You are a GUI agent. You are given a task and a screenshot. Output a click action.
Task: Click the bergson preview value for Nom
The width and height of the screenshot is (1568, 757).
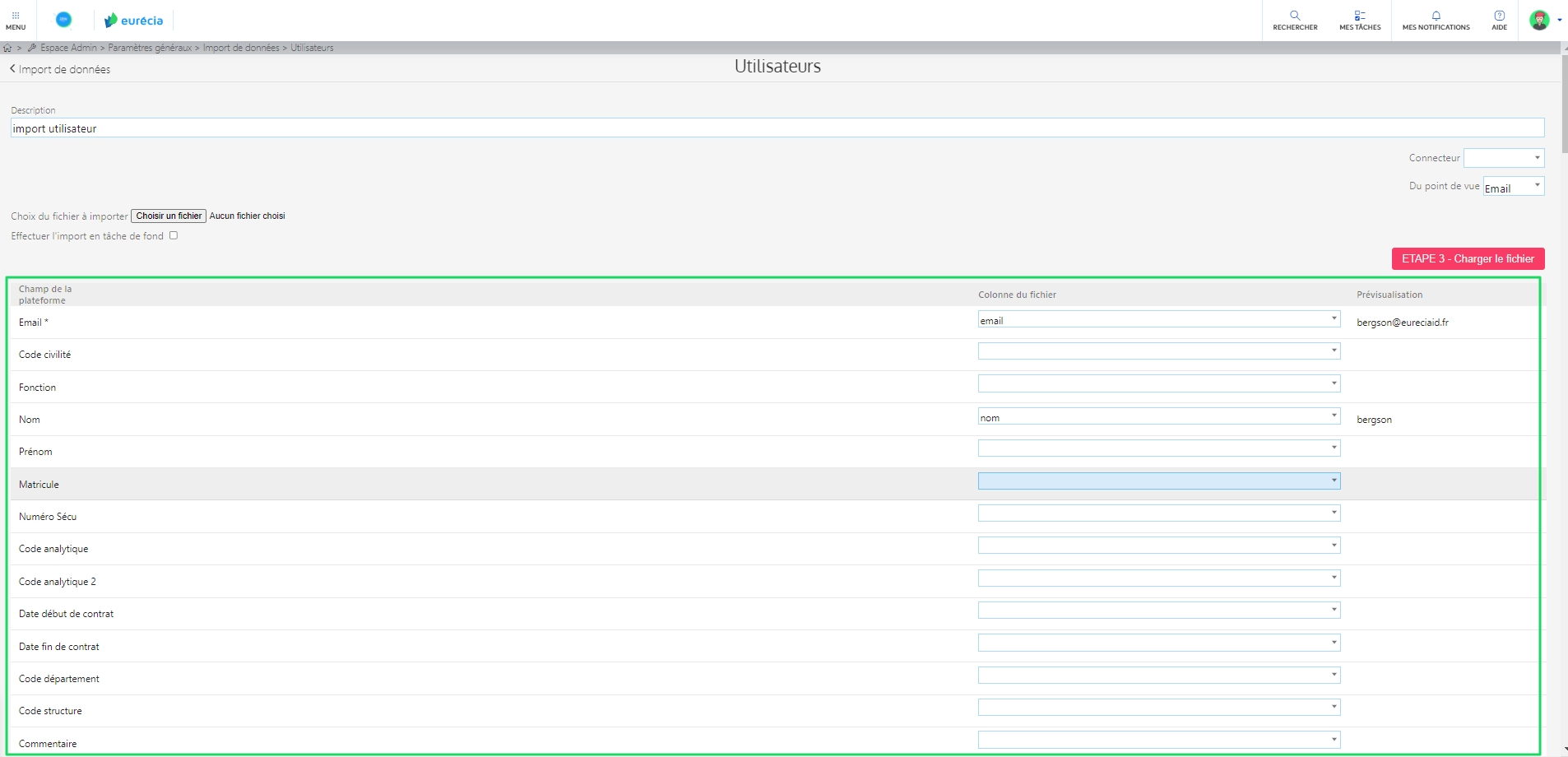coord(1374,420)
